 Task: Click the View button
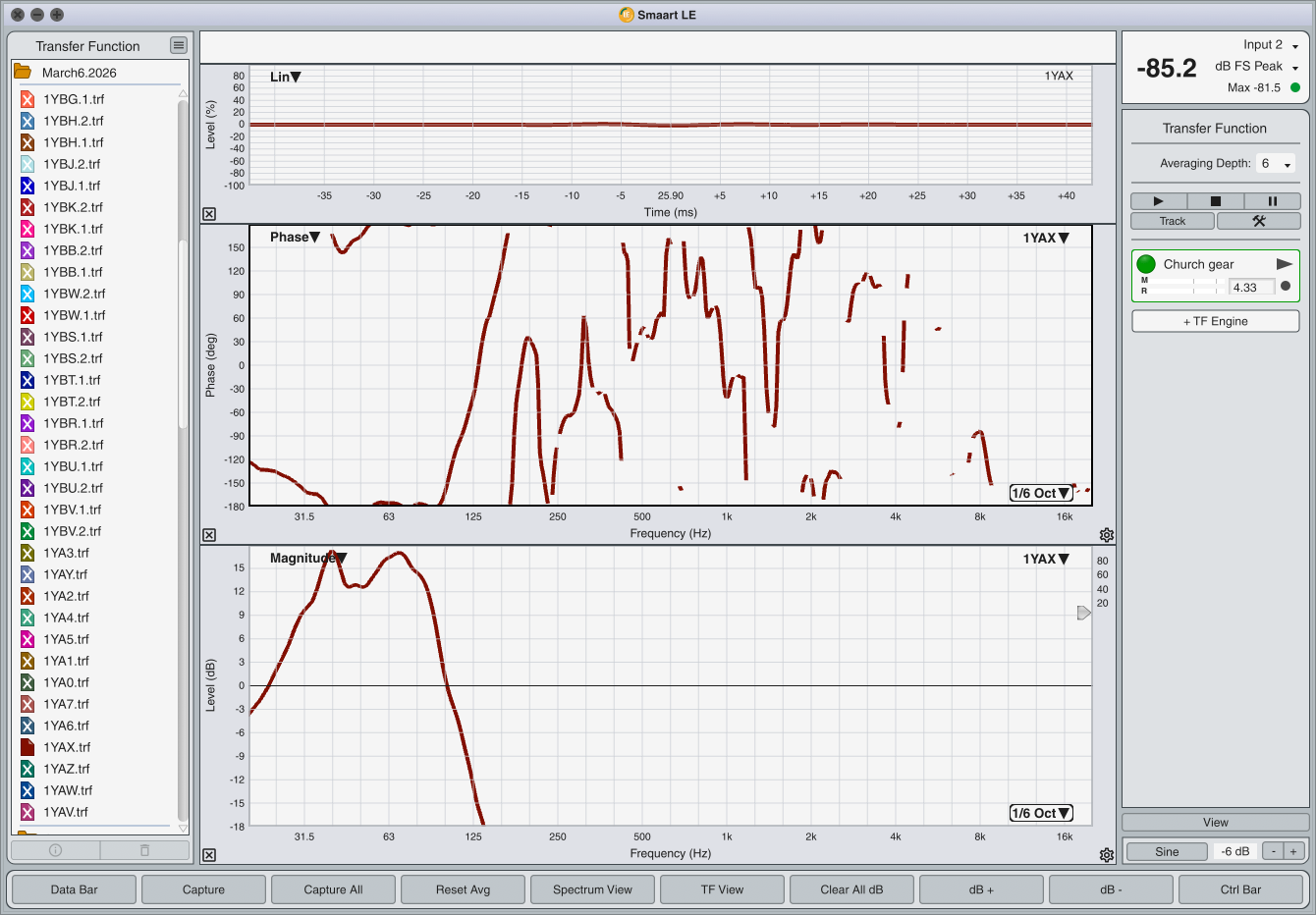tap(1216, 823)
